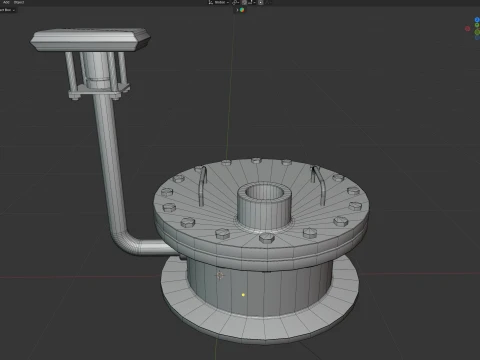
Task: Click the colorful sphere icon below the header
Action: (242, 10)
